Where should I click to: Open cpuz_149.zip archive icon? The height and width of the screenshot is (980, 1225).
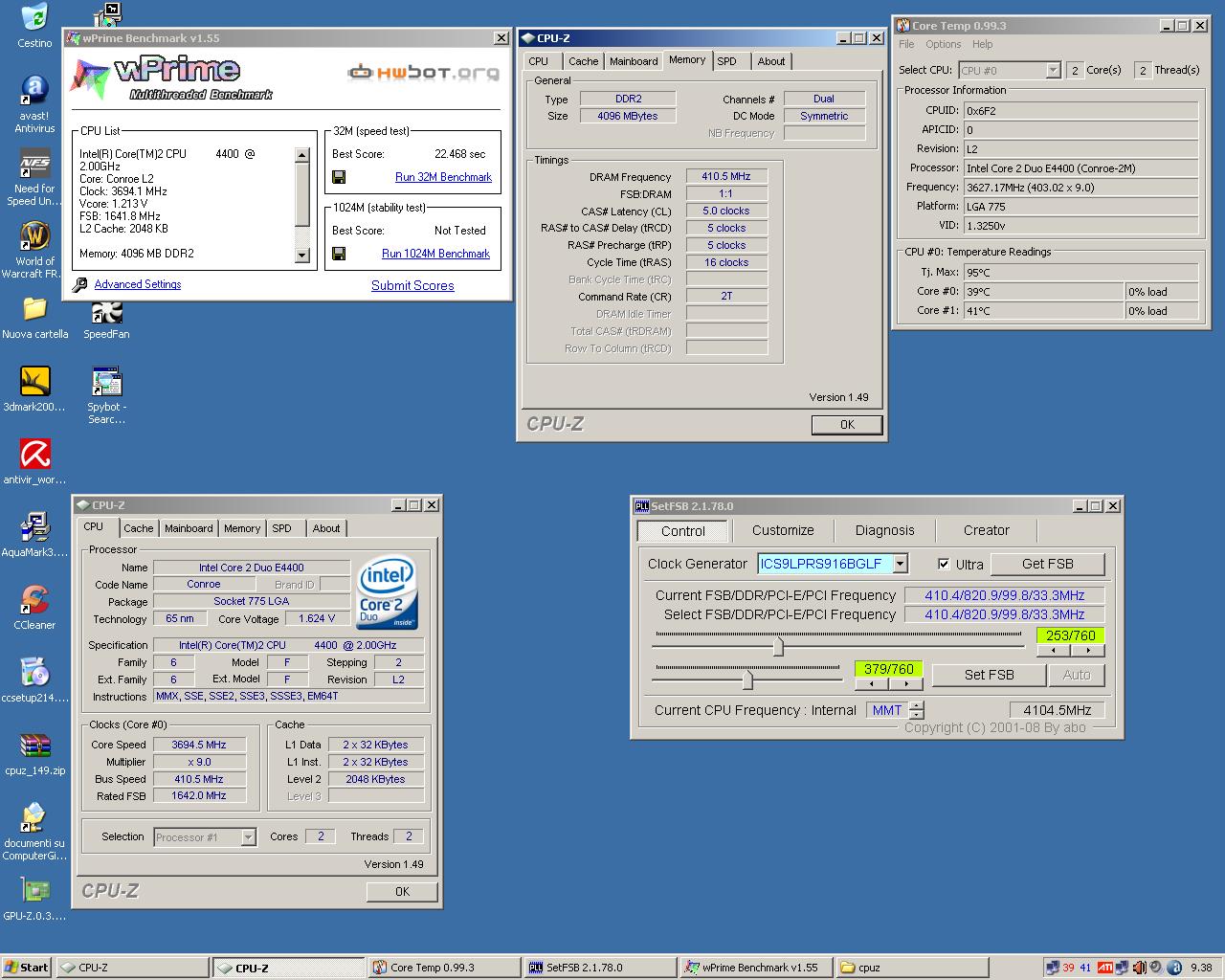click(x=34, y=754)
